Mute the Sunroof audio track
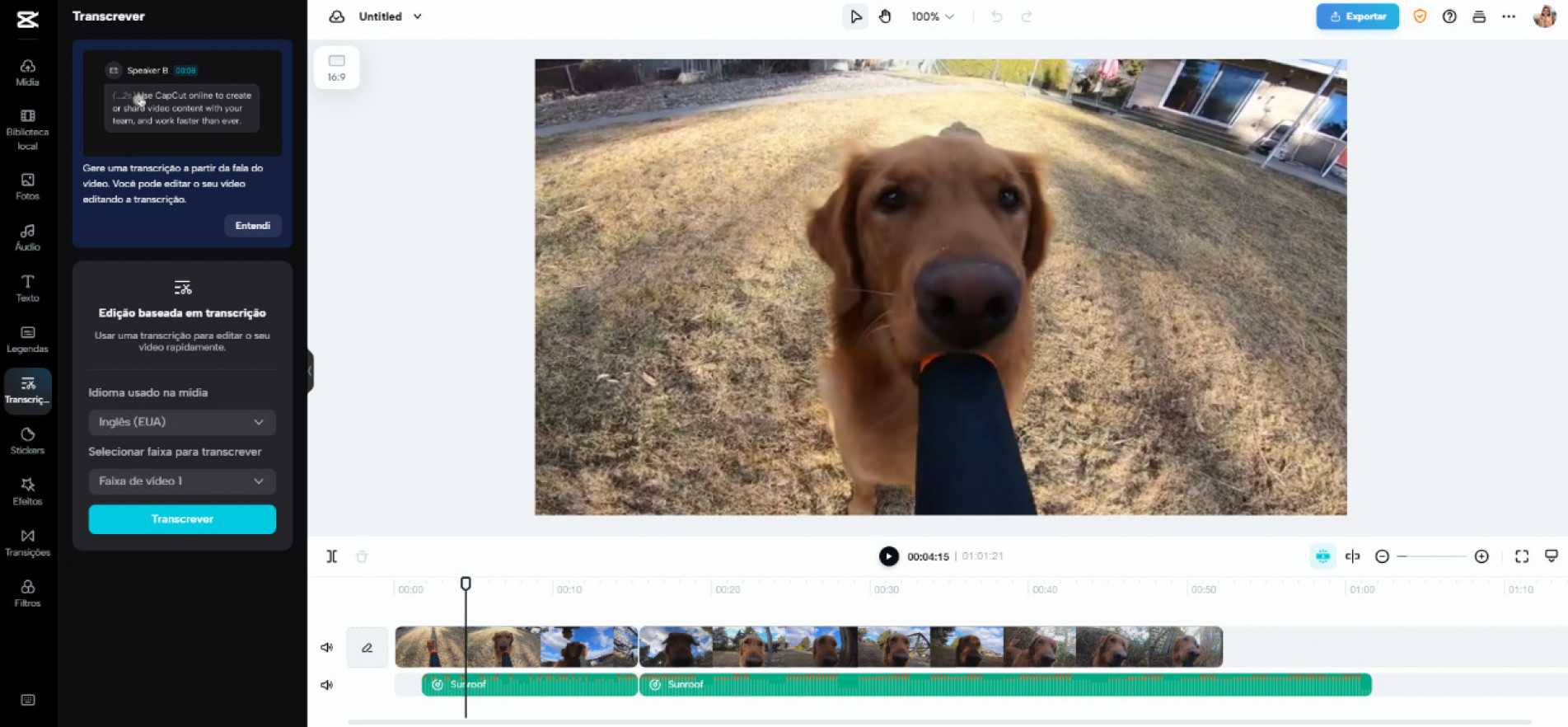1568x727 pixels. (x=327, y=685)
